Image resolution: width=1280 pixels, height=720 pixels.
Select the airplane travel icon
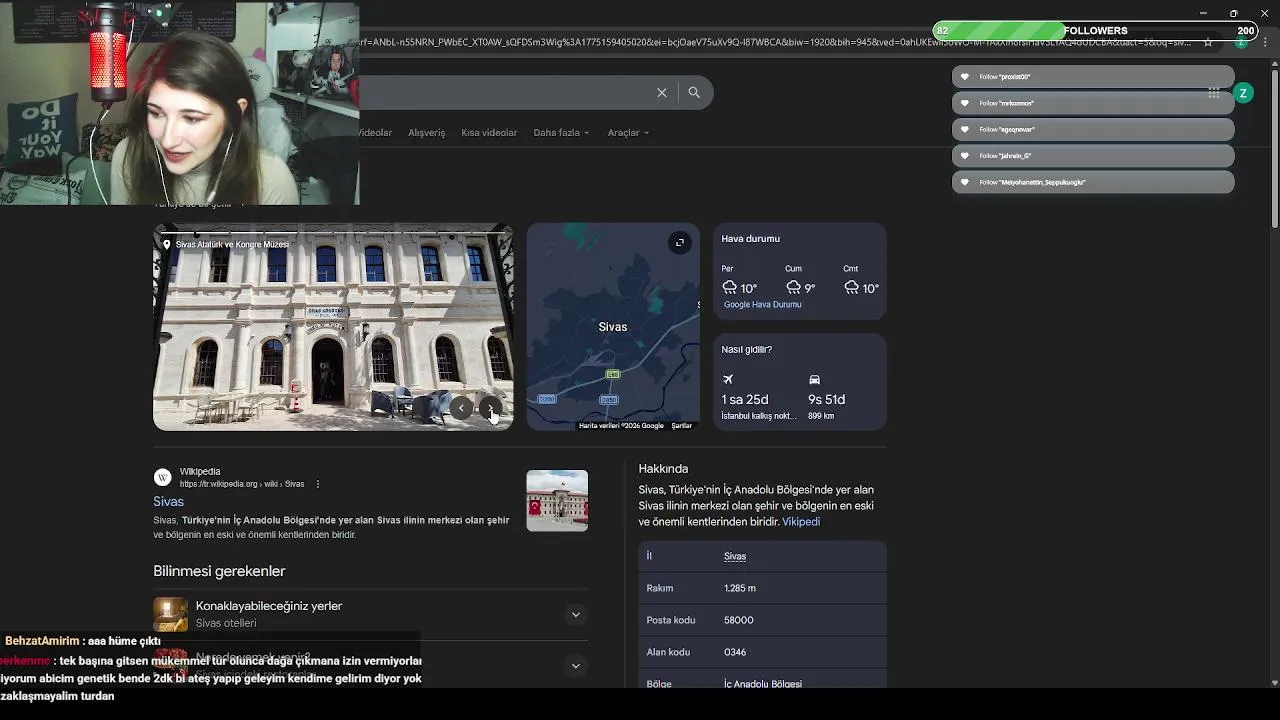(728, 379)
